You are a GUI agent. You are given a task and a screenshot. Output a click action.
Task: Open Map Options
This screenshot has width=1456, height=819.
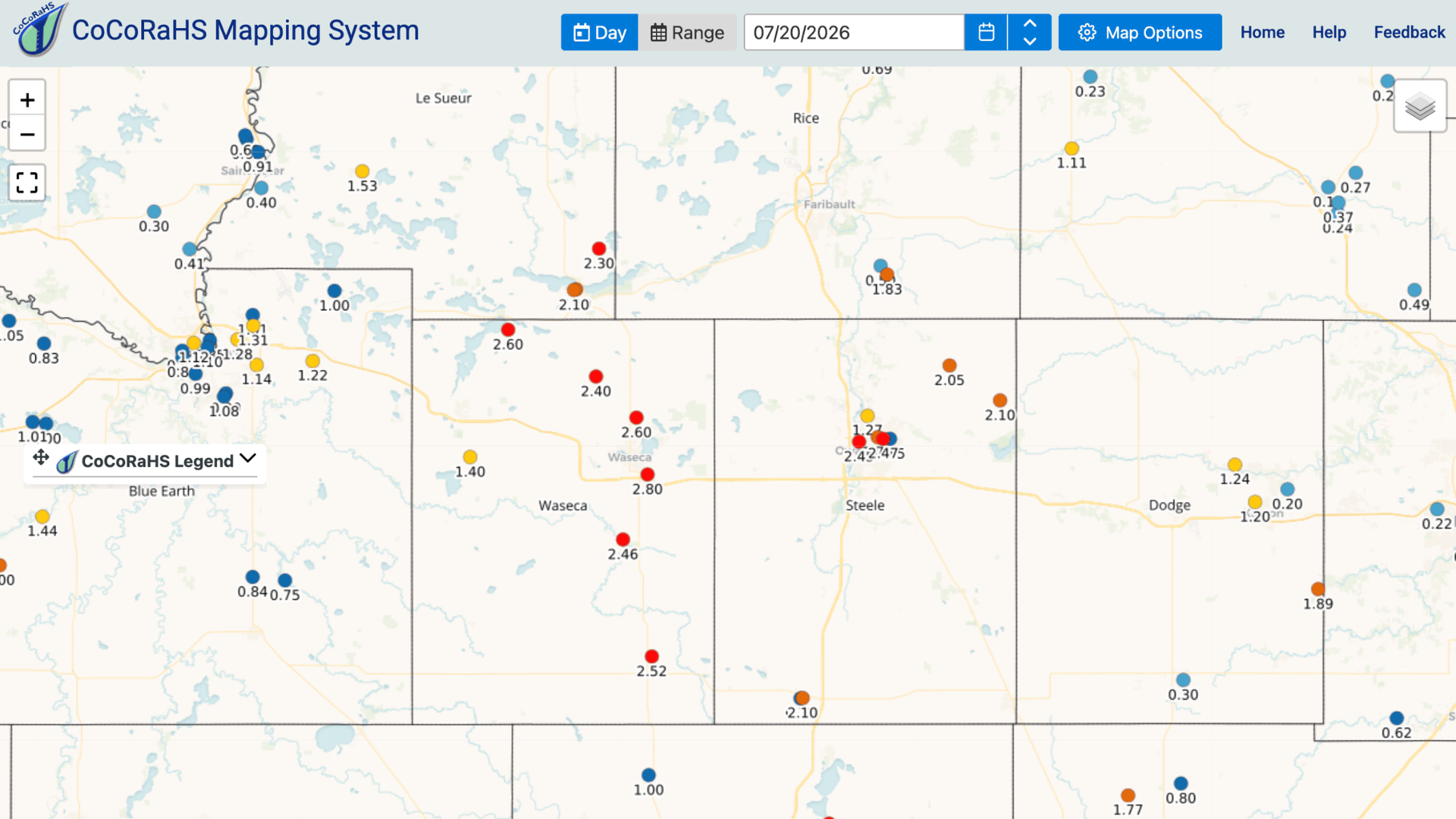click(1140, 33)
